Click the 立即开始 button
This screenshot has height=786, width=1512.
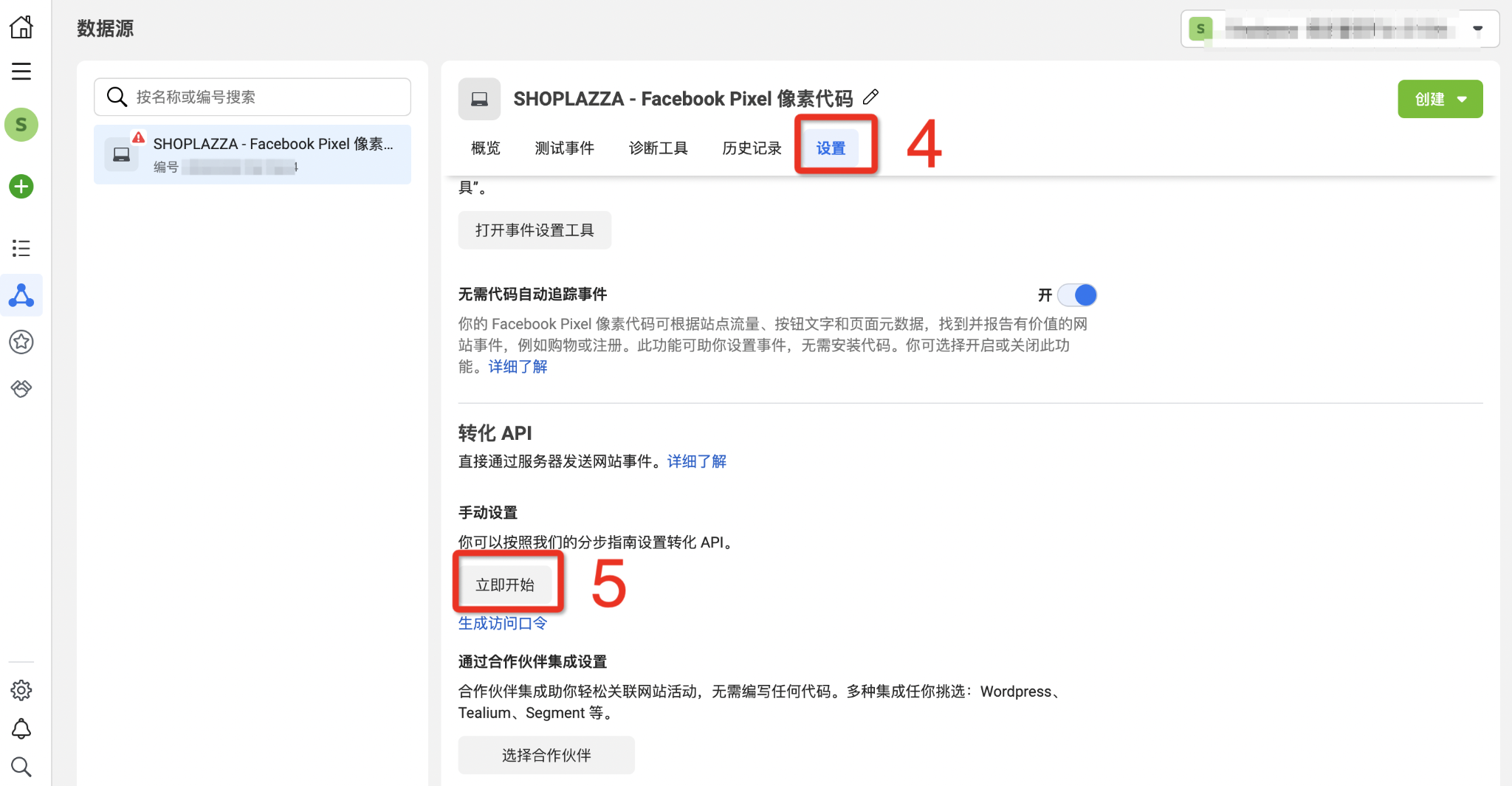505,585
